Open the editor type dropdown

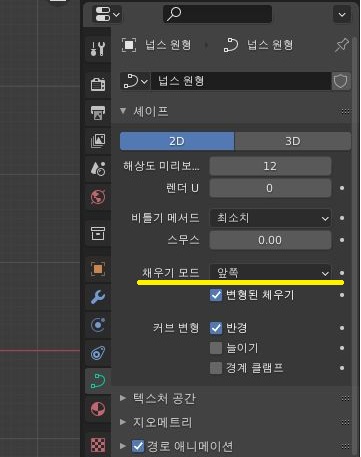(x=107, y=14)
